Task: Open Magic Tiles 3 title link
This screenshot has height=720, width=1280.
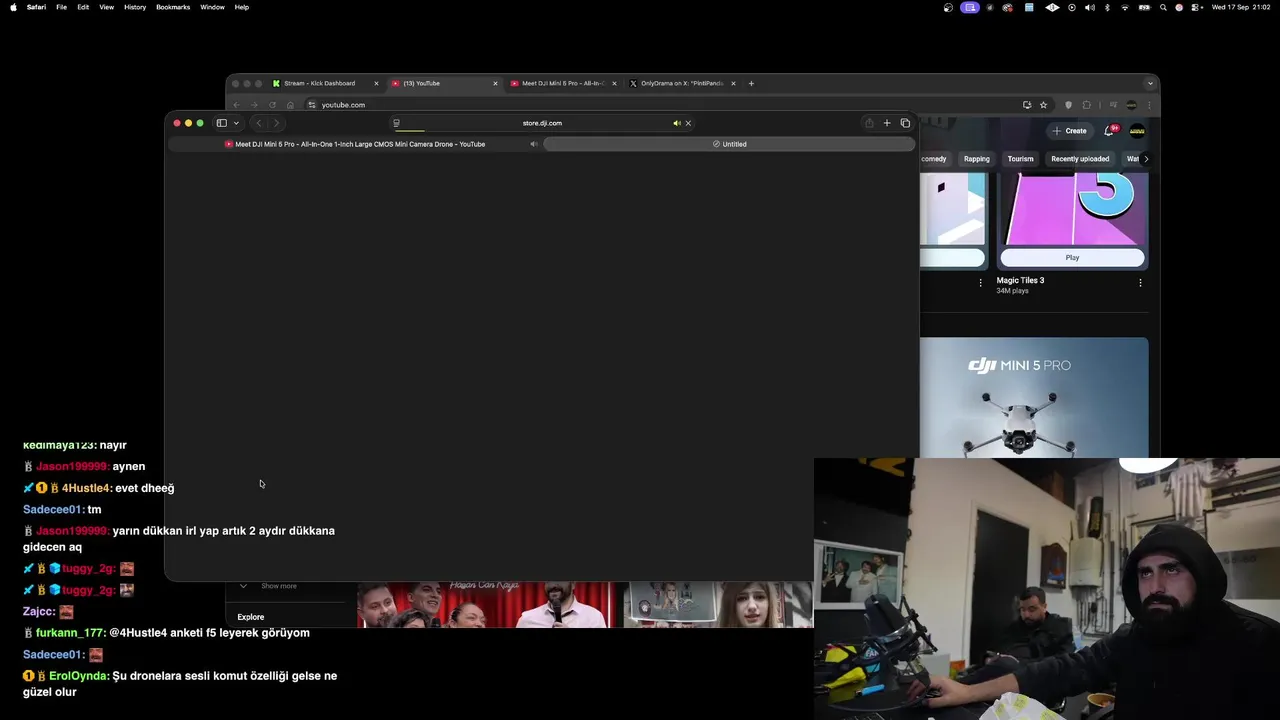Action: (x=1020, y=280)
